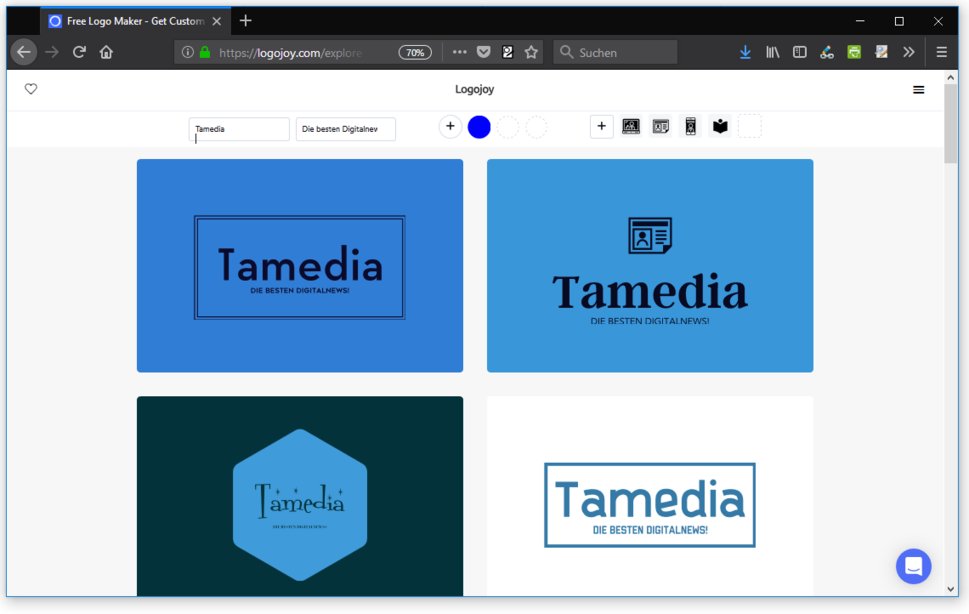Image resolution: width=969 pixels, height=614 pixels.
Task: Bookmark this page with the star icon
Action: (531, 53)
